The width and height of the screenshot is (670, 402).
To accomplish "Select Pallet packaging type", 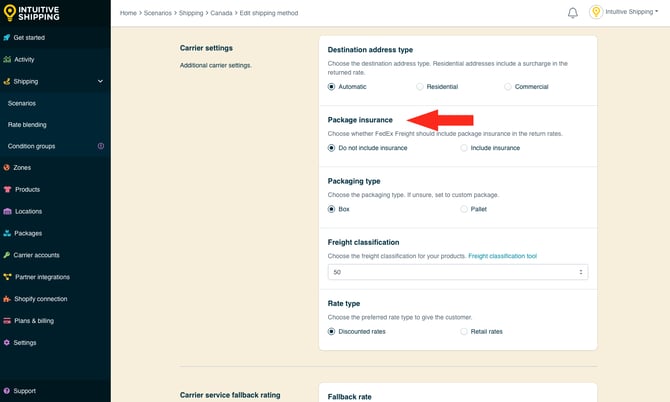I will click(x=464, y=209).
